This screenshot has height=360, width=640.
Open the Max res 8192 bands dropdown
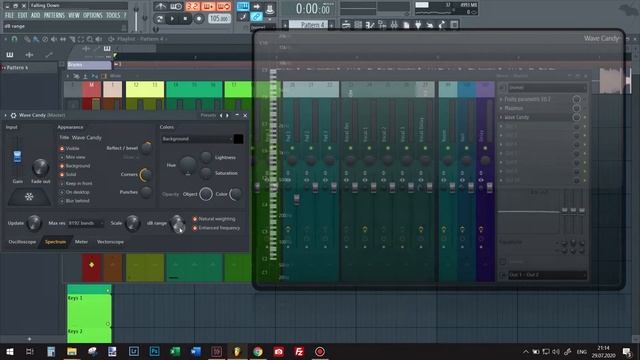click(85, 223)
